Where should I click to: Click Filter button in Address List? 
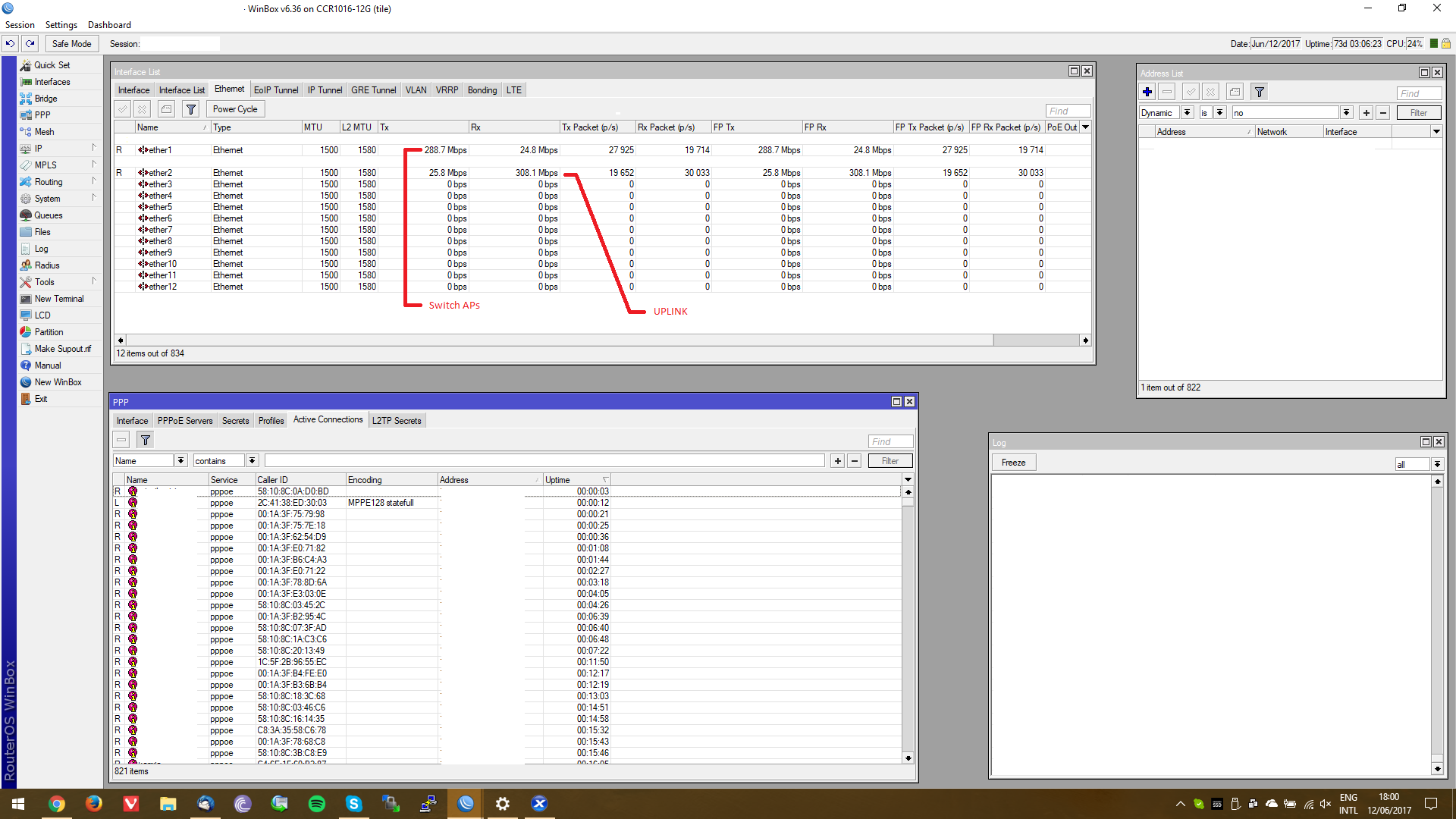1419,113
